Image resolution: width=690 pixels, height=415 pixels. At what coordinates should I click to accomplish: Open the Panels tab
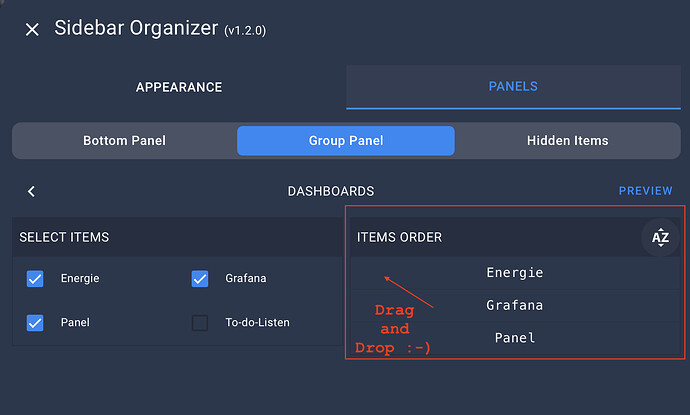513,87
